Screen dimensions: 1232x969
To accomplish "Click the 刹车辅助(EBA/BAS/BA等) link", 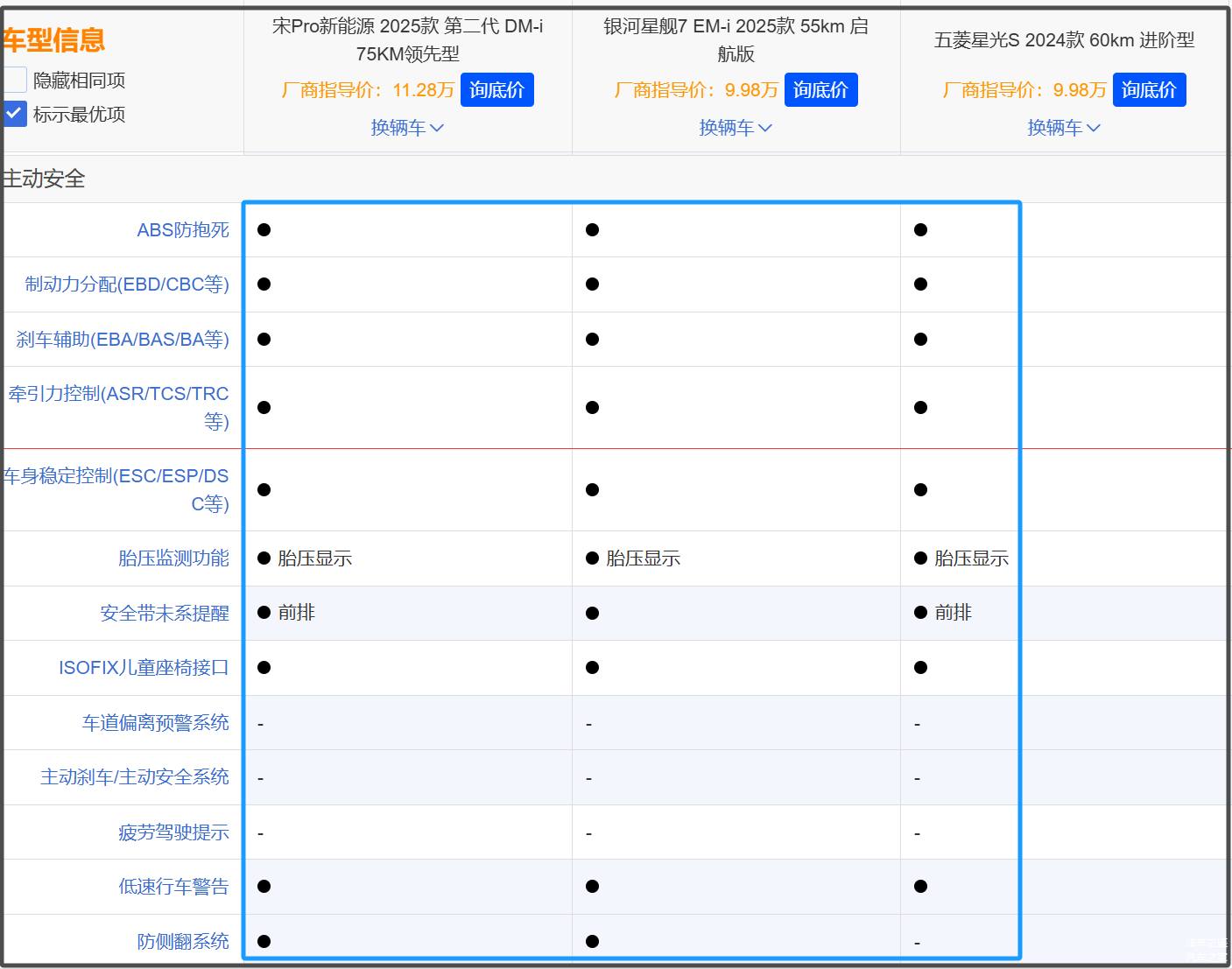I will coord(123,340).
